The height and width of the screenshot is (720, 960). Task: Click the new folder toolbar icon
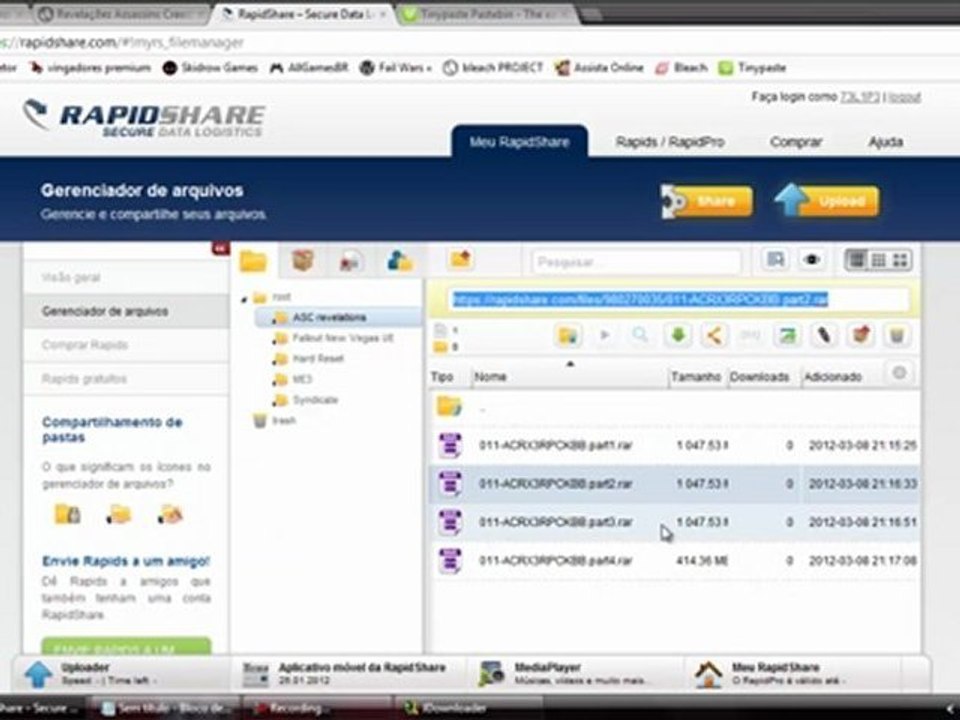point(568,336)
